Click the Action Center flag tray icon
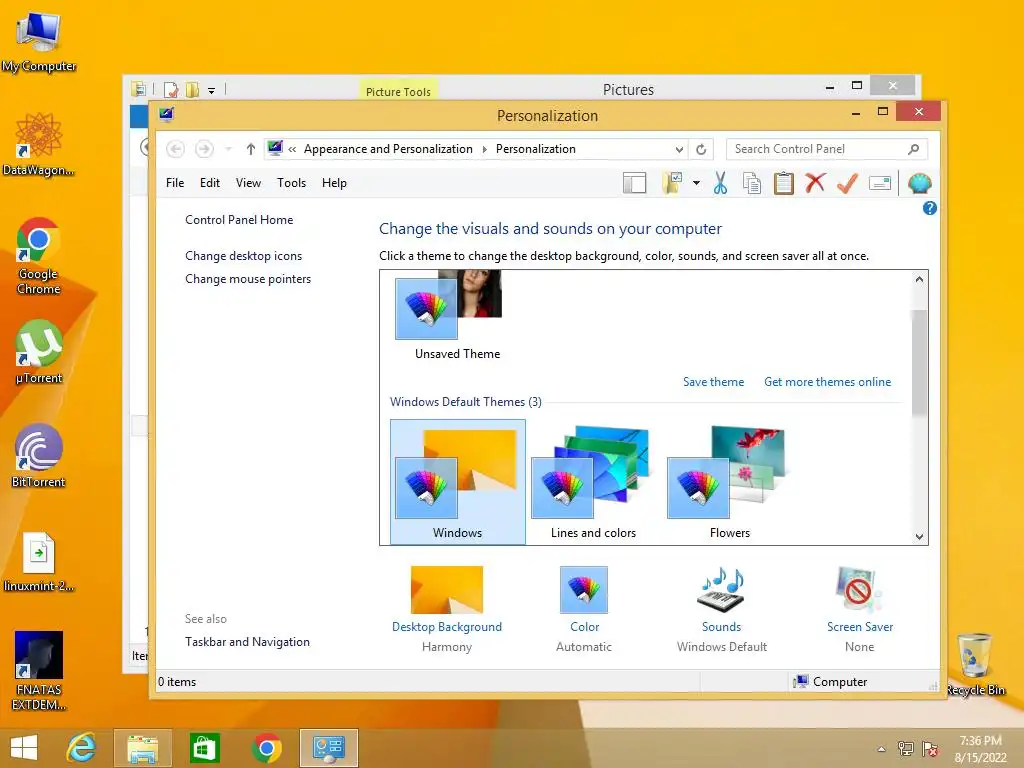The height and width of the screenshot is (768, 1024). tap(930, 749)
